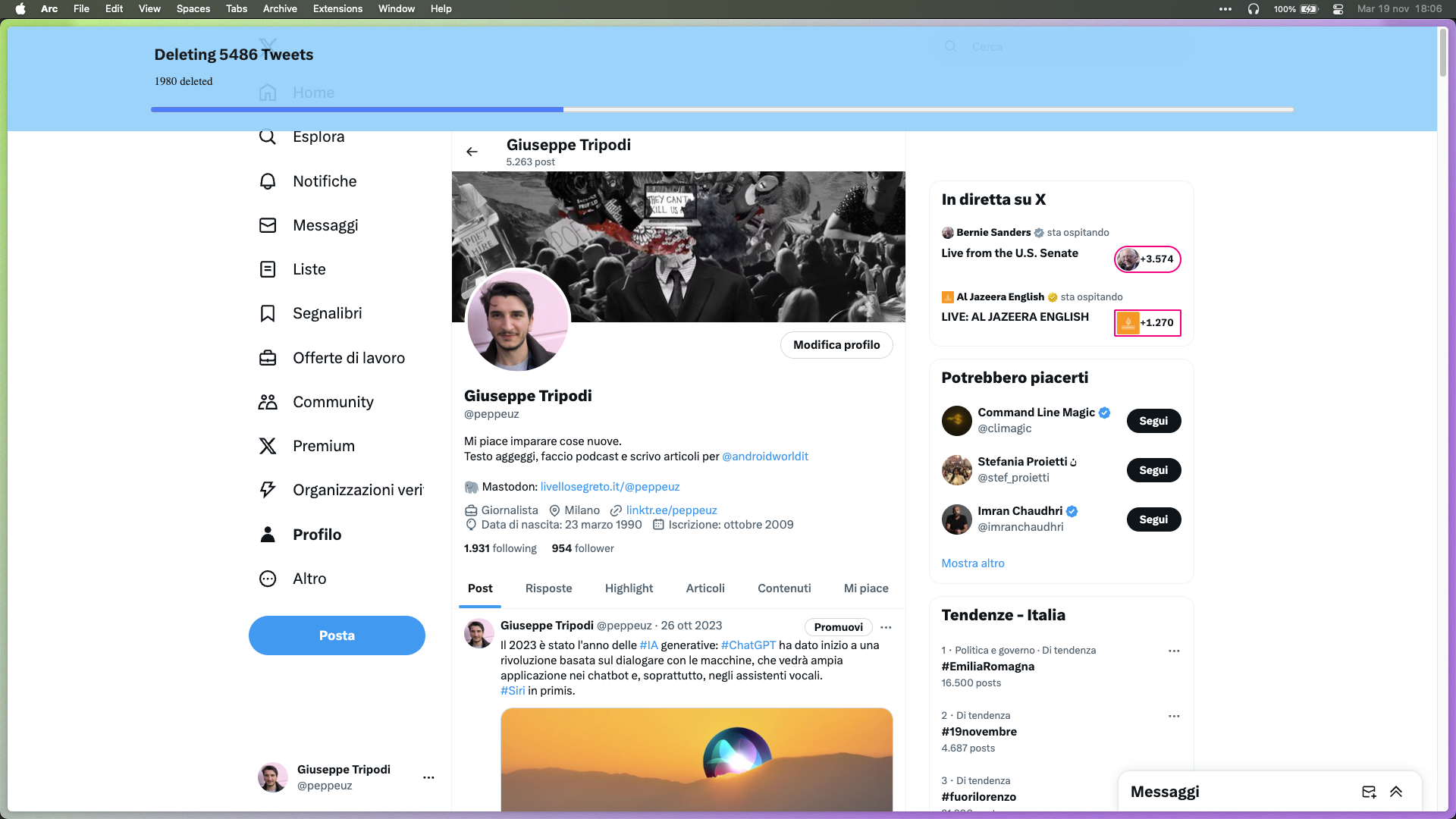
Task: Open Profilo person icon
Action: point(268,535)
